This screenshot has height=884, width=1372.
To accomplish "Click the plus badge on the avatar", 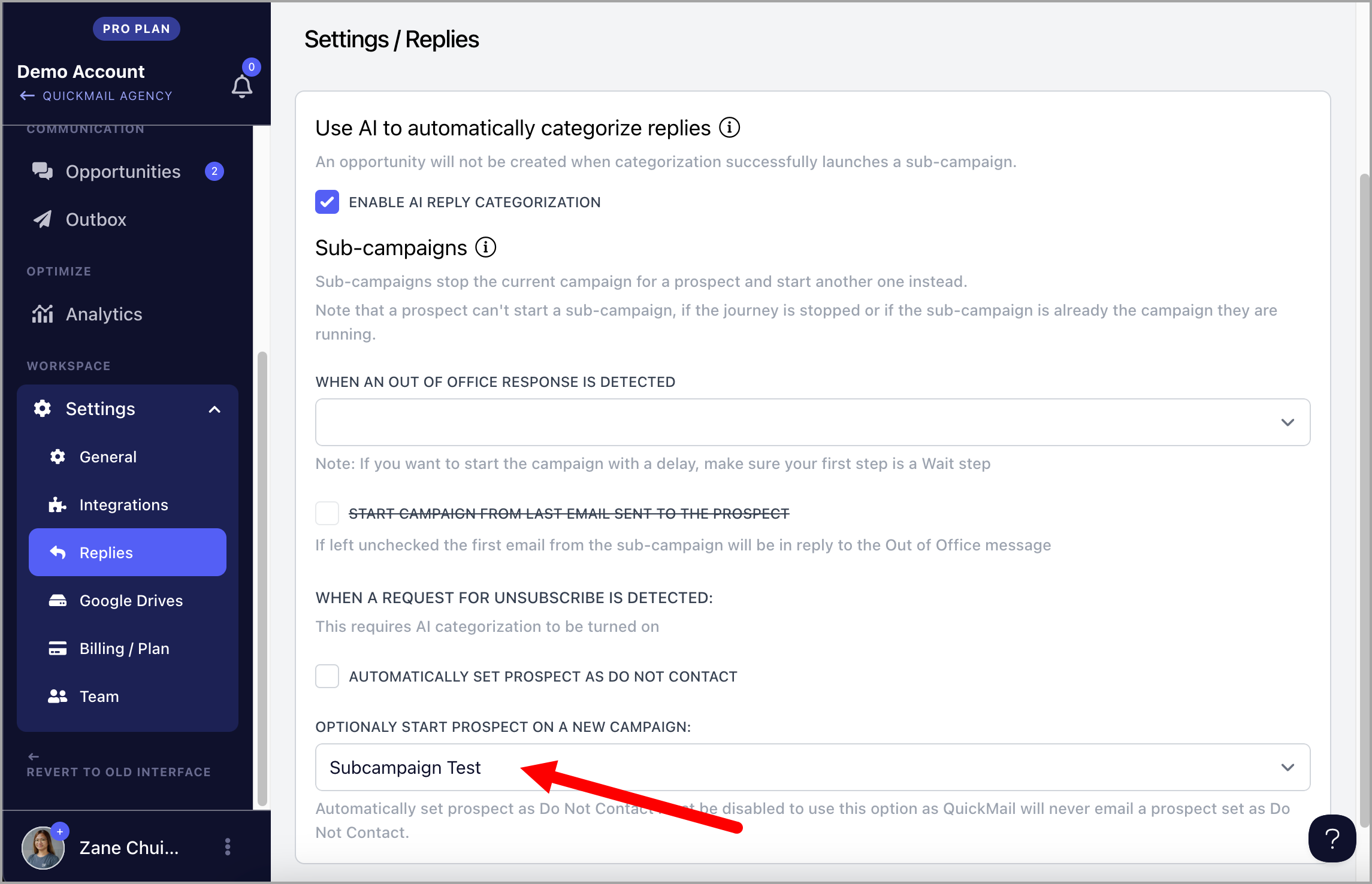I will 60,831.
